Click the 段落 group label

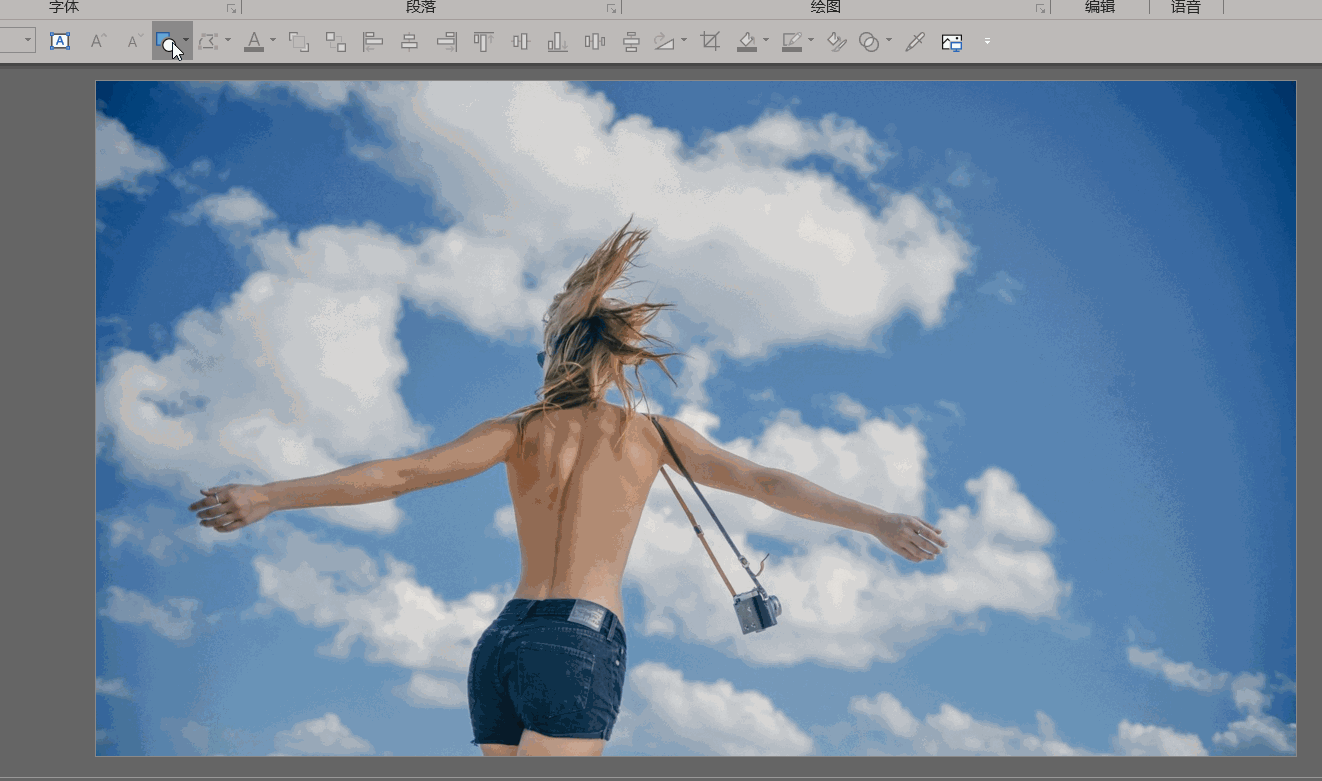pyautogui.click(x=421, y=7)
